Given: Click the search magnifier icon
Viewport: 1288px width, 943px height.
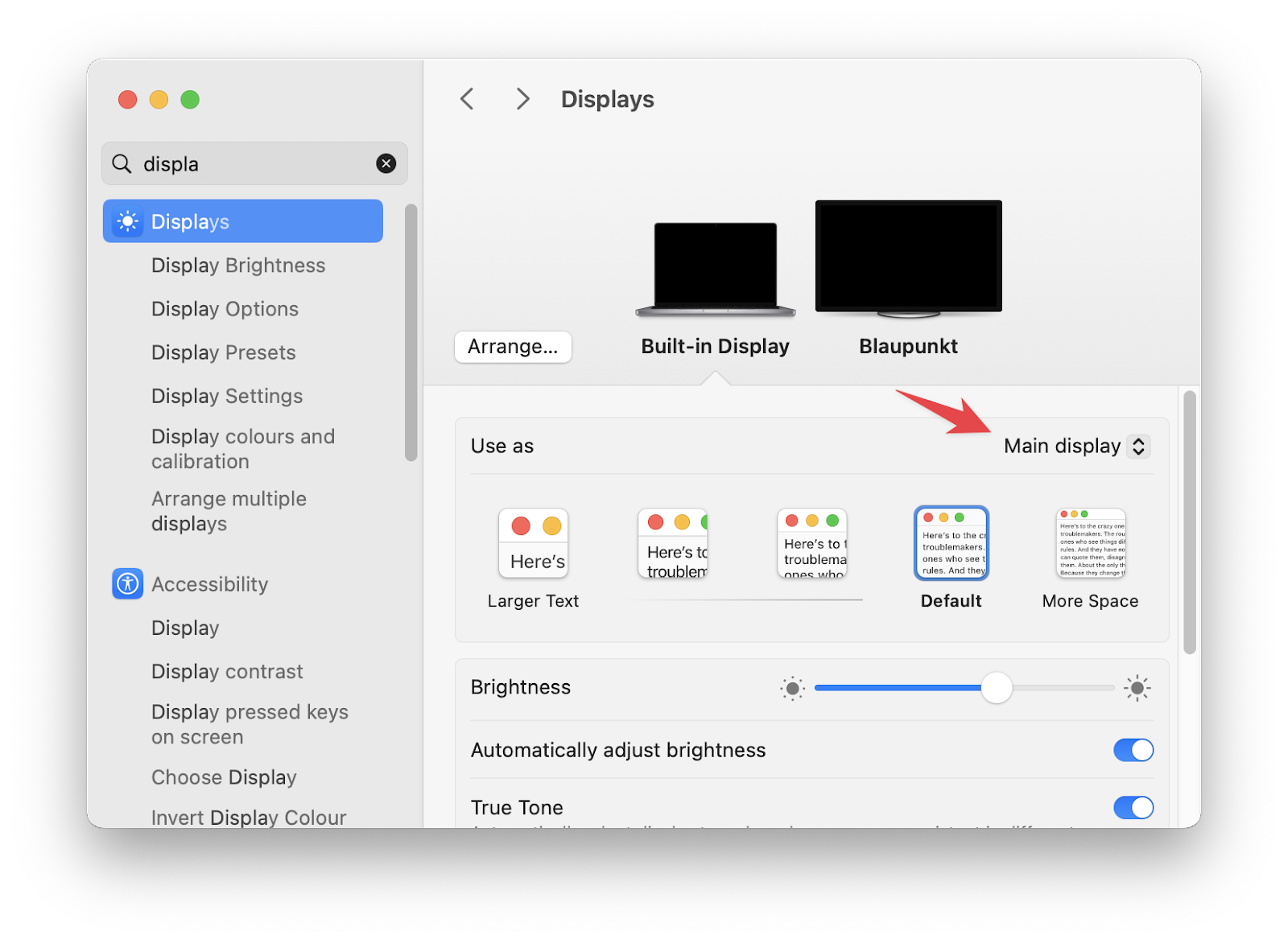Looking at the screenshot, I should pos(122,163).
